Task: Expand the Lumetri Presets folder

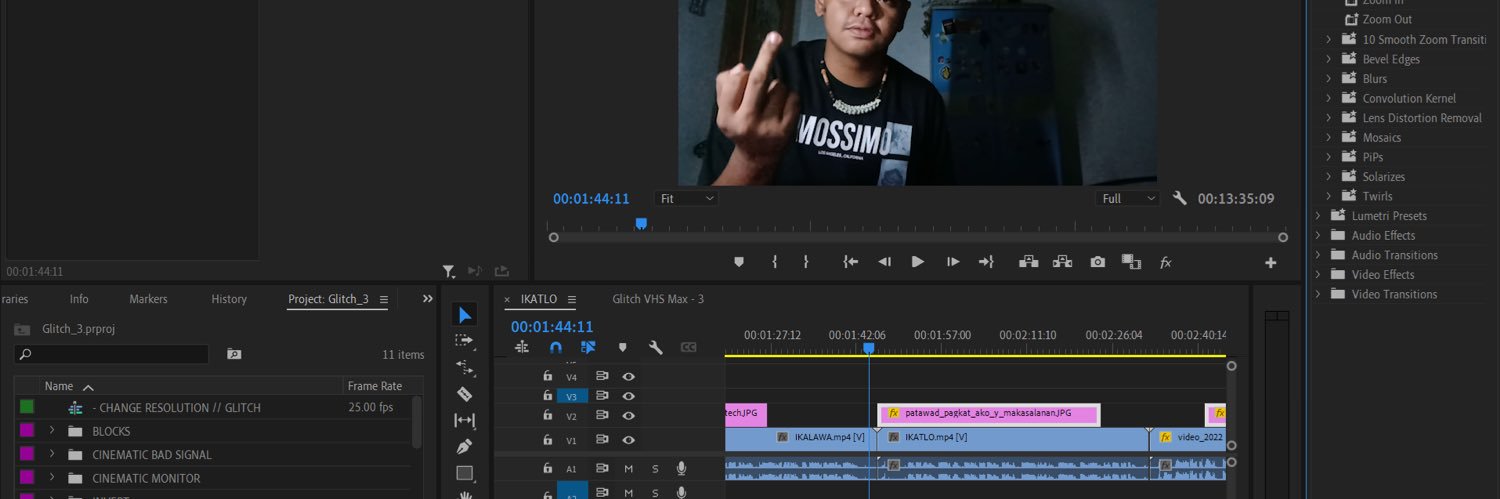Action: [x=1318, y=216]
